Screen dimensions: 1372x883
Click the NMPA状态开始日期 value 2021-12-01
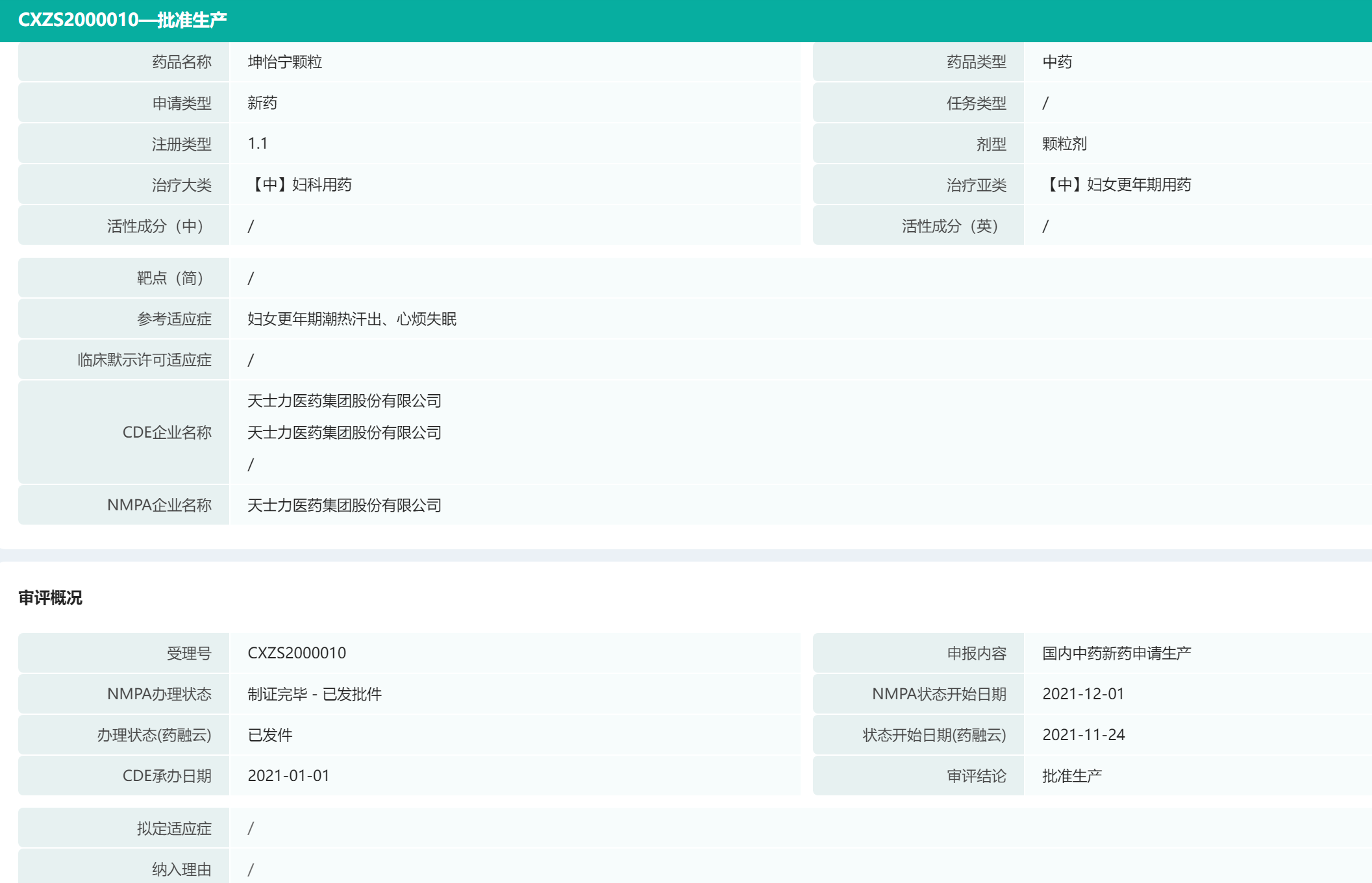pyautogui.click(x=1082, y=694)
